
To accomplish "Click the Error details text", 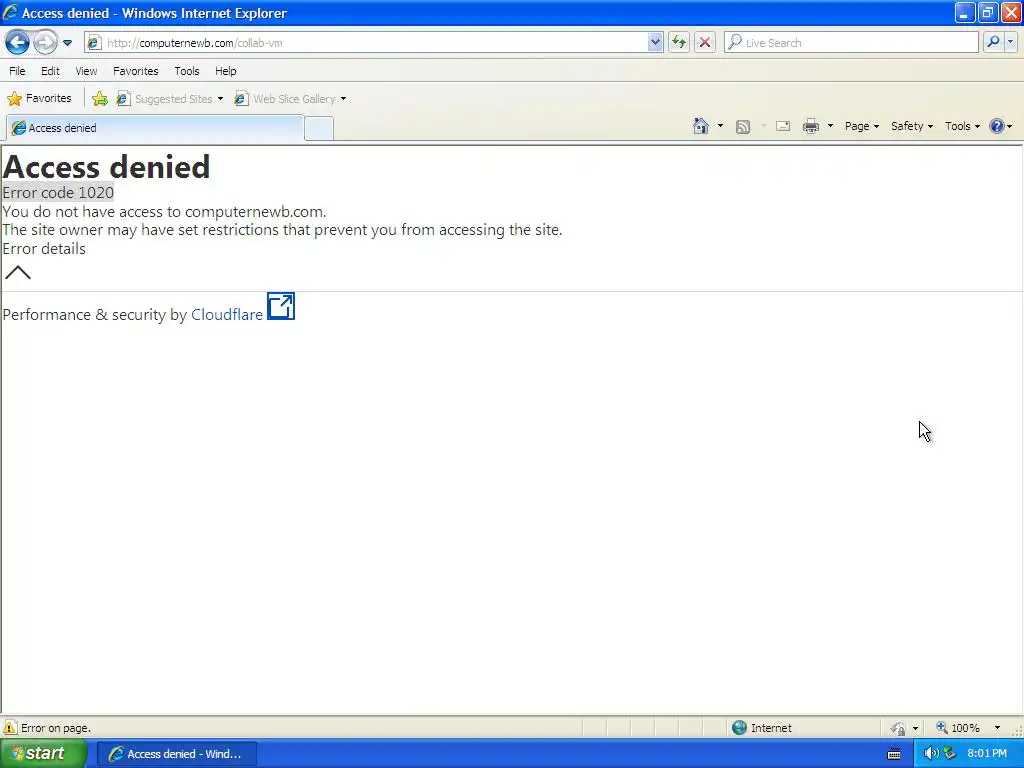I will [44, 249].
